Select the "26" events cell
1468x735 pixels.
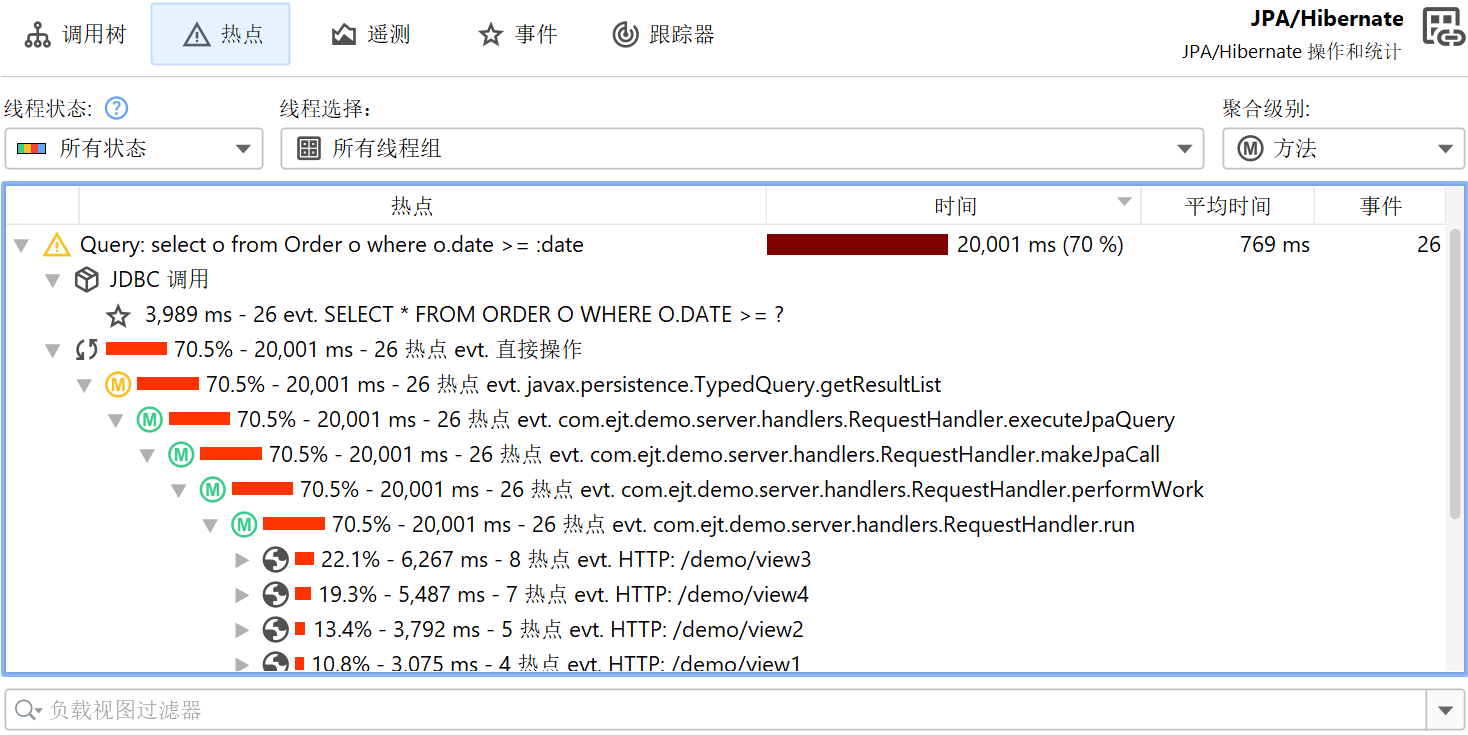pyautogui.click(x=1429, y=245)
